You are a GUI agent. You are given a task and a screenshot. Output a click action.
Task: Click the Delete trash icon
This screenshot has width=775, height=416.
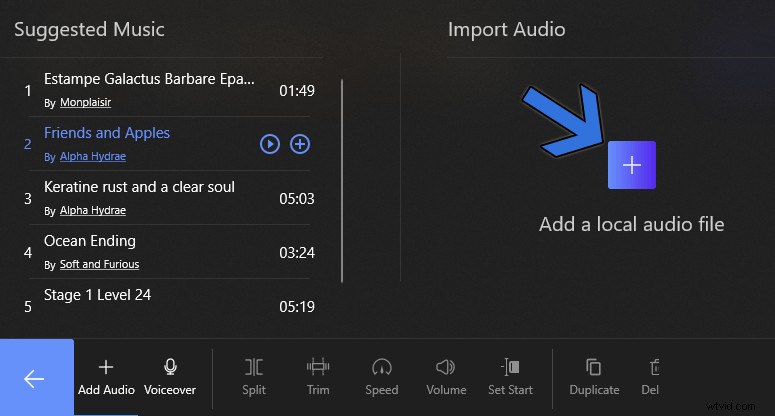[x=654, y=368]
